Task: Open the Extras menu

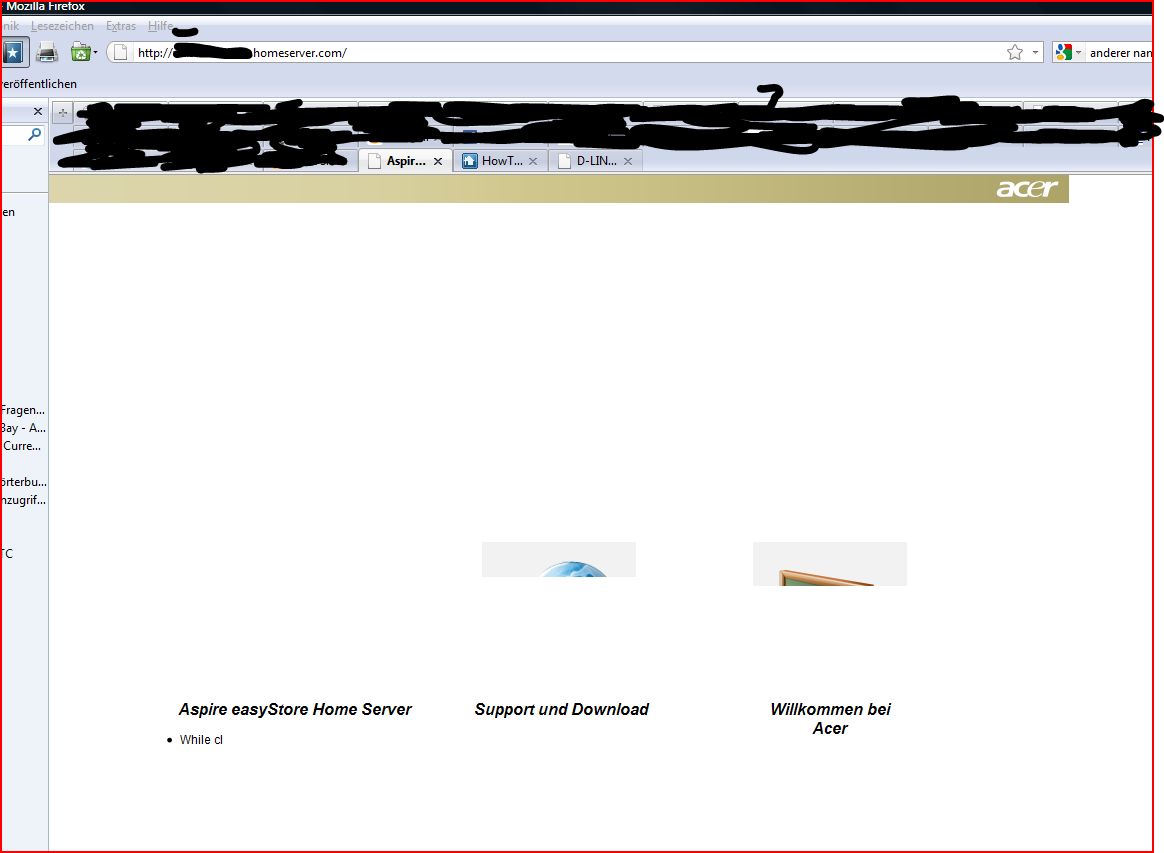Action: [121, 26]
